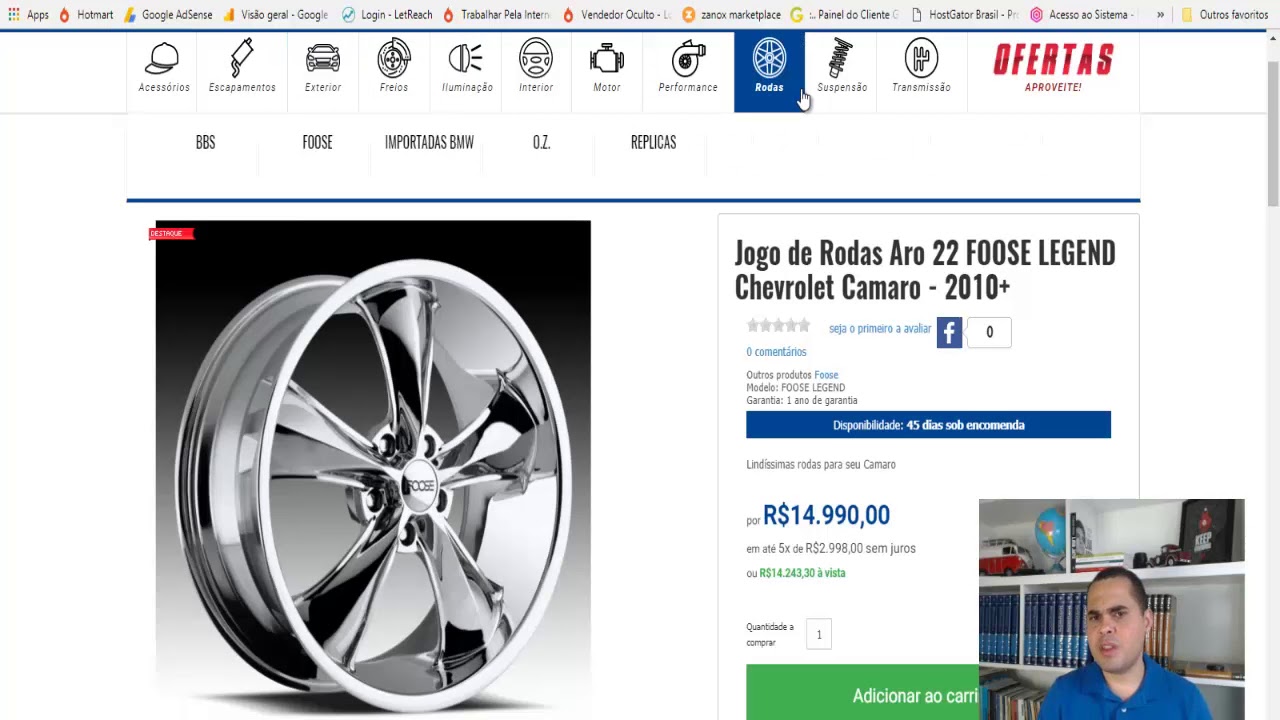
Task: Select the FOOSE wheels submenu item
Action: coord(317,142)
